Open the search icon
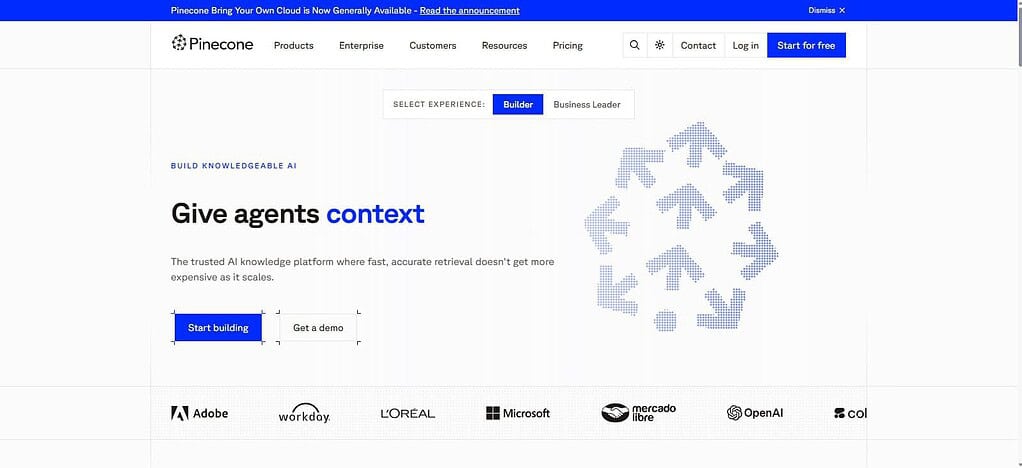 pyautogui.click(x=634, y=45)
